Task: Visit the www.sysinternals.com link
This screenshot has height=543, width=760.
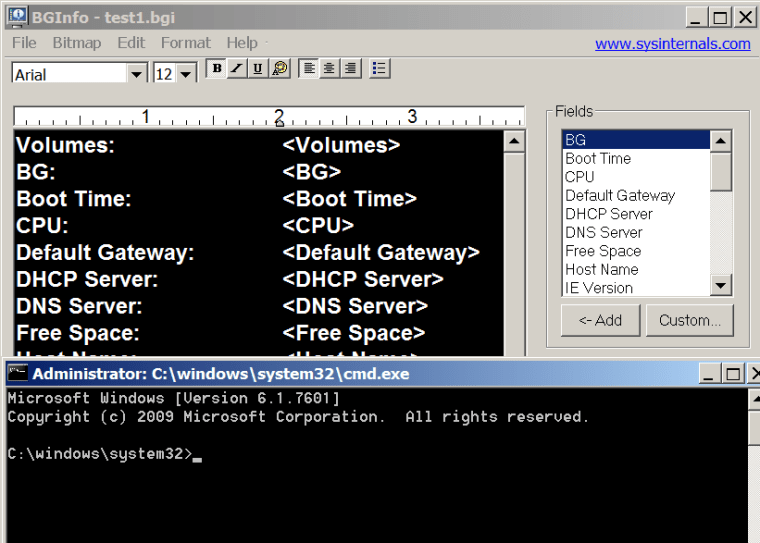Action: pyautogui.click(x=672, y=44)
